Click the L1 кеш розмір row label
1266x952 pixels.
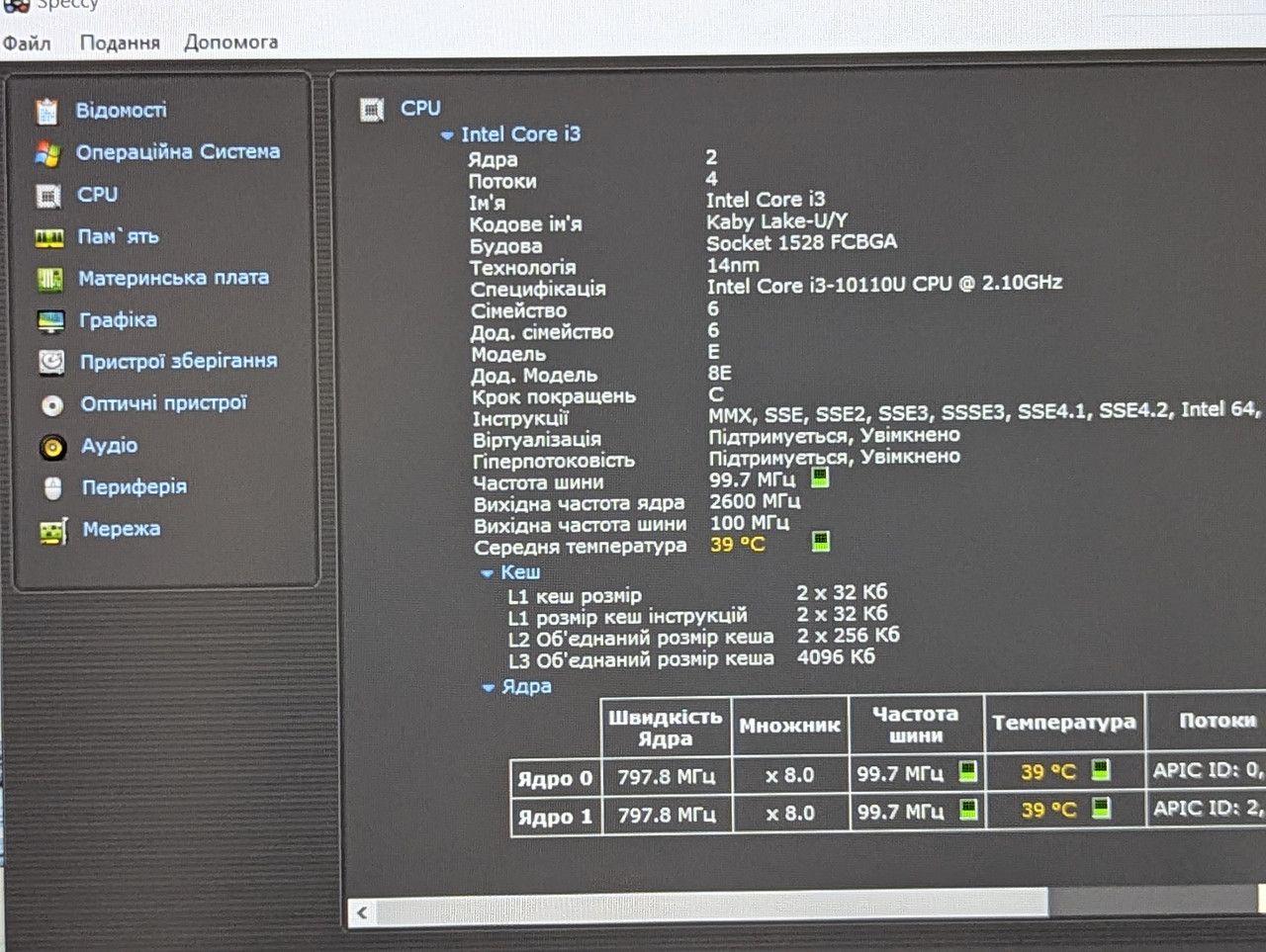(x=575, y=596)
